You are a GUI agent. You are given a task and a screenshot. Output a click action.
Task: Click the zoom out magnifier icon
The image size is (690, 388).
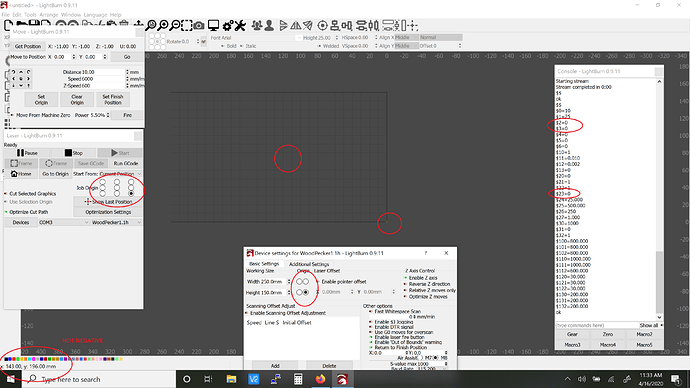click(x=175, y=26)
